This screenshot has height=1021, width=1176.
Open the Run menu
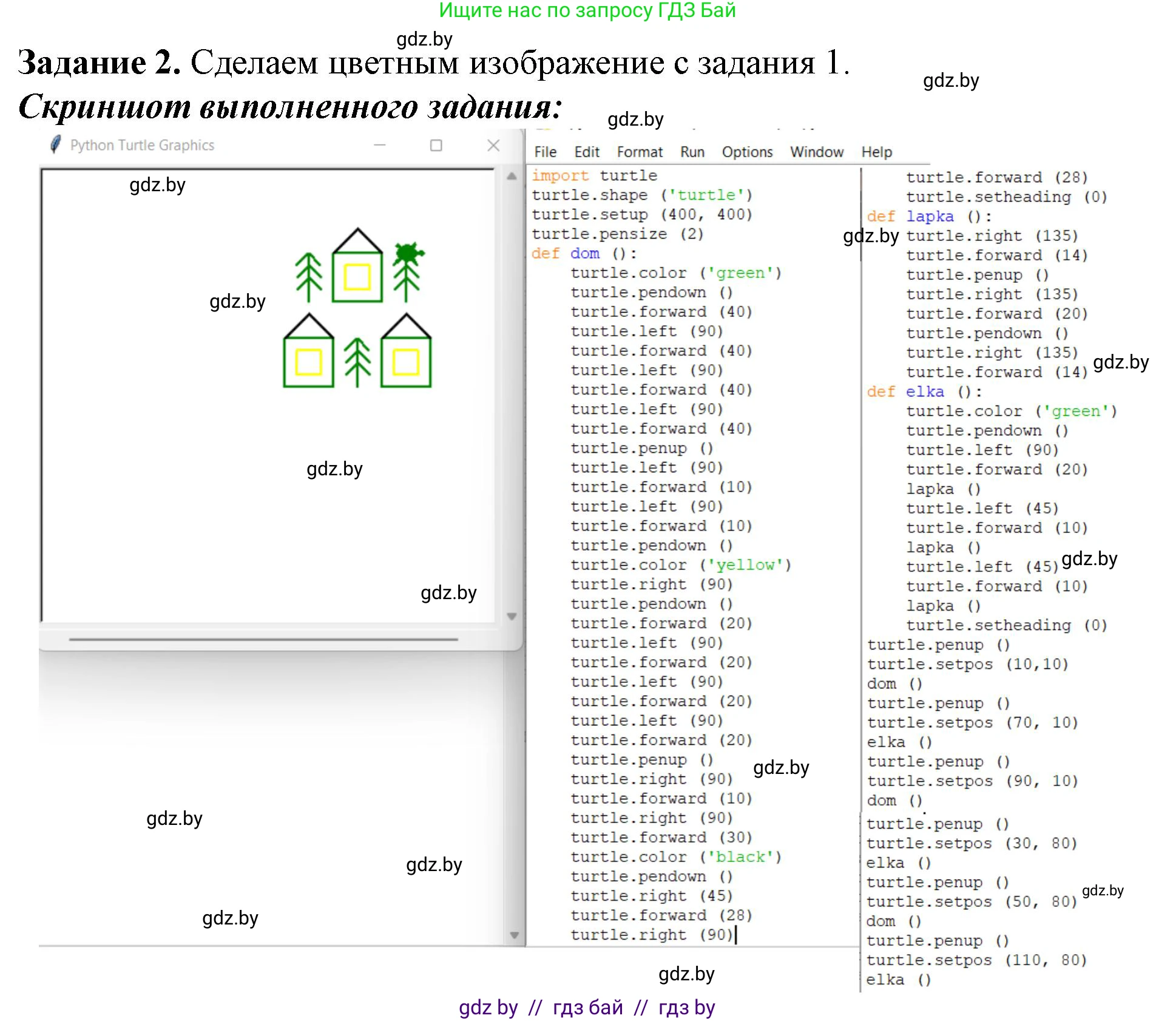point(692,151)
